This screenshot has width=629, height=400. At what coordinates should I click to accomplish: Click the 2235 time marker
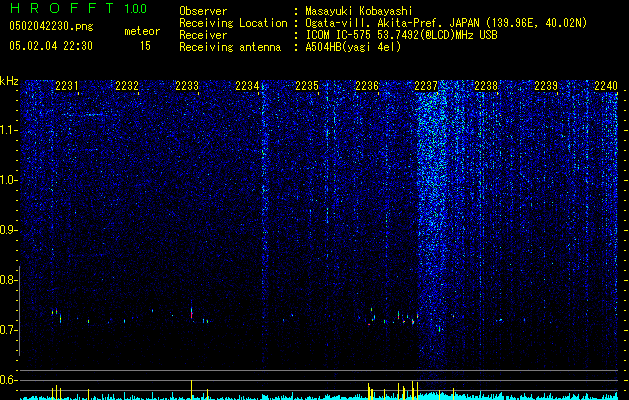(x=307, y=86)
